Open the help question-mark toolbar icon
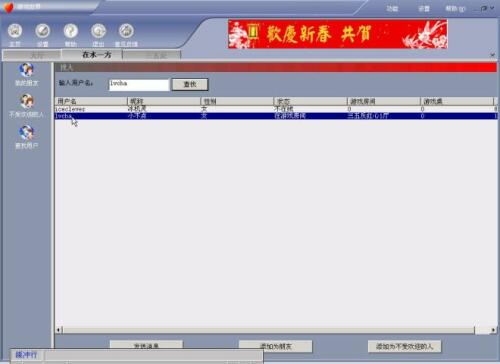The height and width of the screenshot is (364, 500). pyautogui.click(x=71, y=31)
